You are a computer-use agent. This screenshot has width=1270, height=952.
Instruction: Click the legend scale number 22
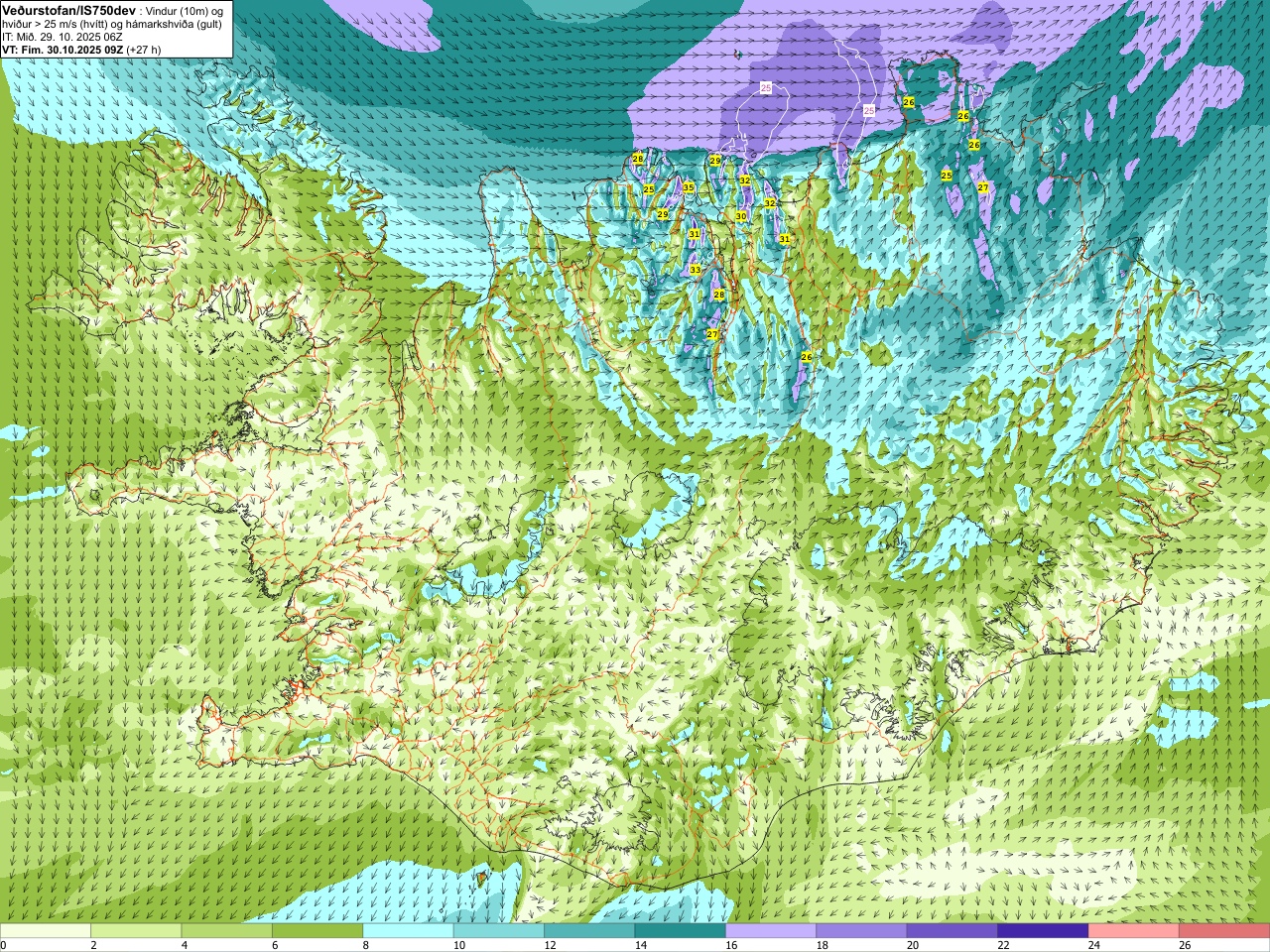coord(1003,945)
